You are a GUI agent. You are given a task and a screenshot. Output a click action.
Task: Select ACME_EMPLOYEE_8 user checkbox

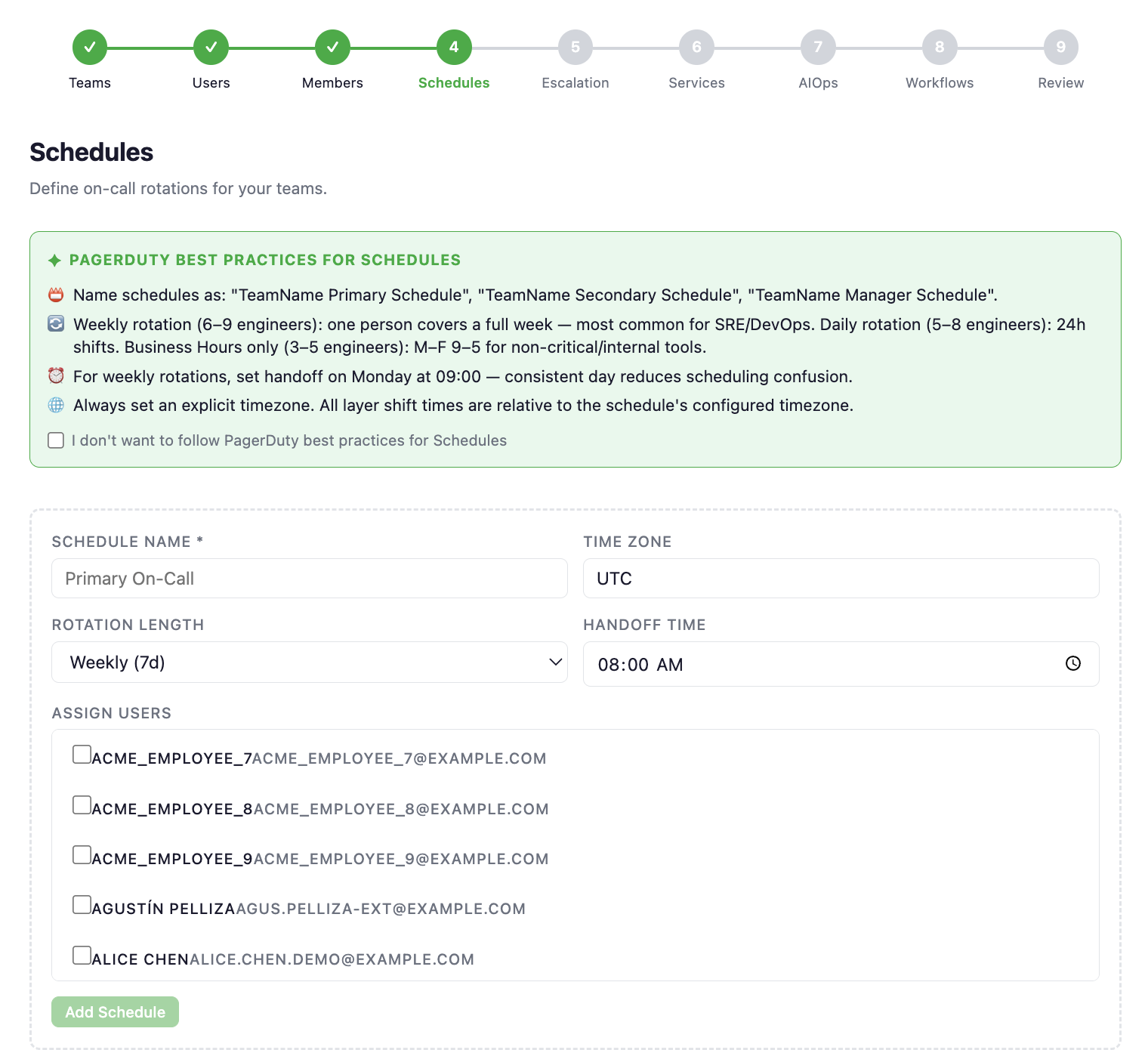(82, 804)
